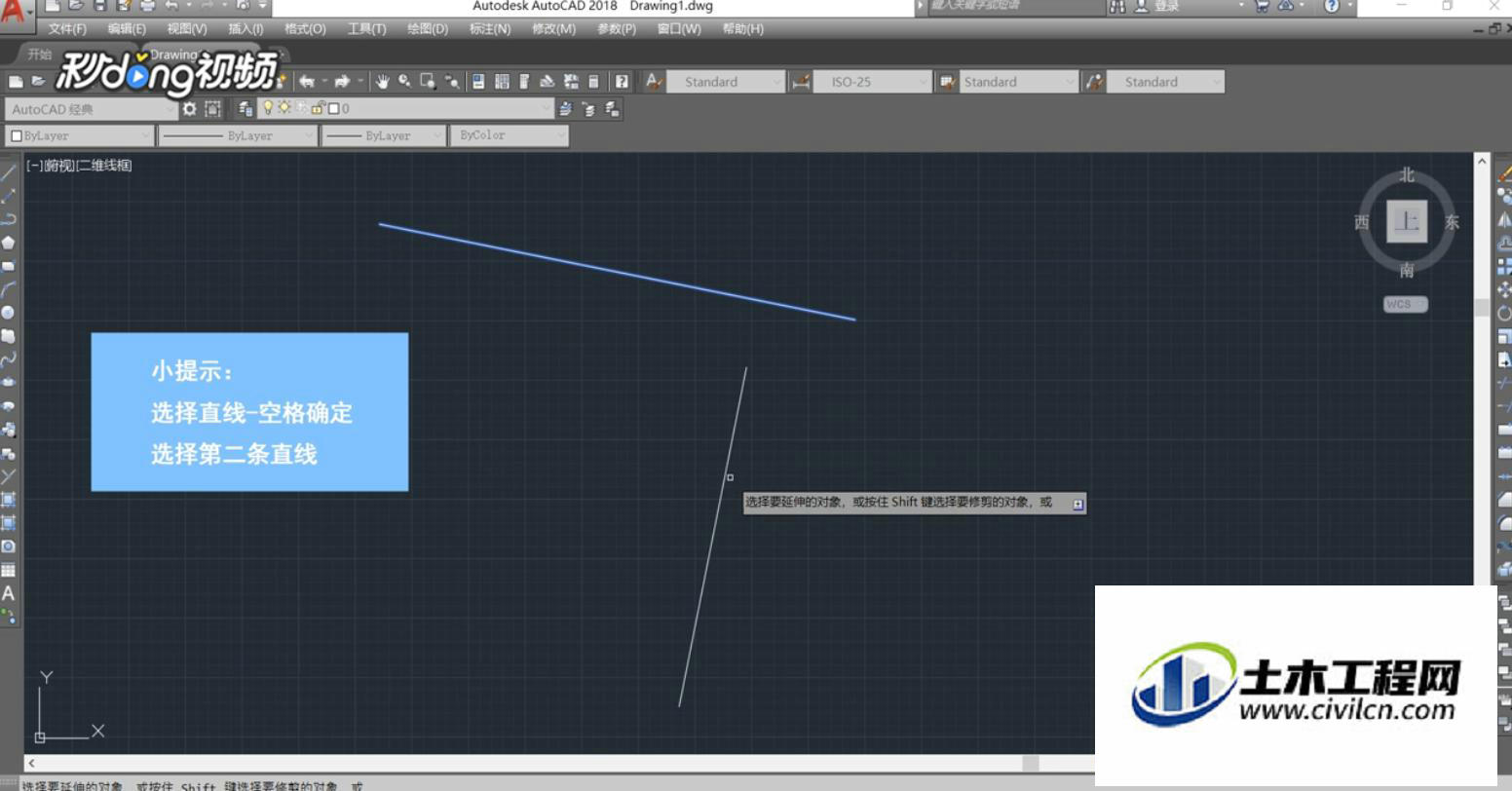The width and height of the screenshot is (1512, 791).
Task: Click the 二维线框 visual style control
Action: point(103,166)
